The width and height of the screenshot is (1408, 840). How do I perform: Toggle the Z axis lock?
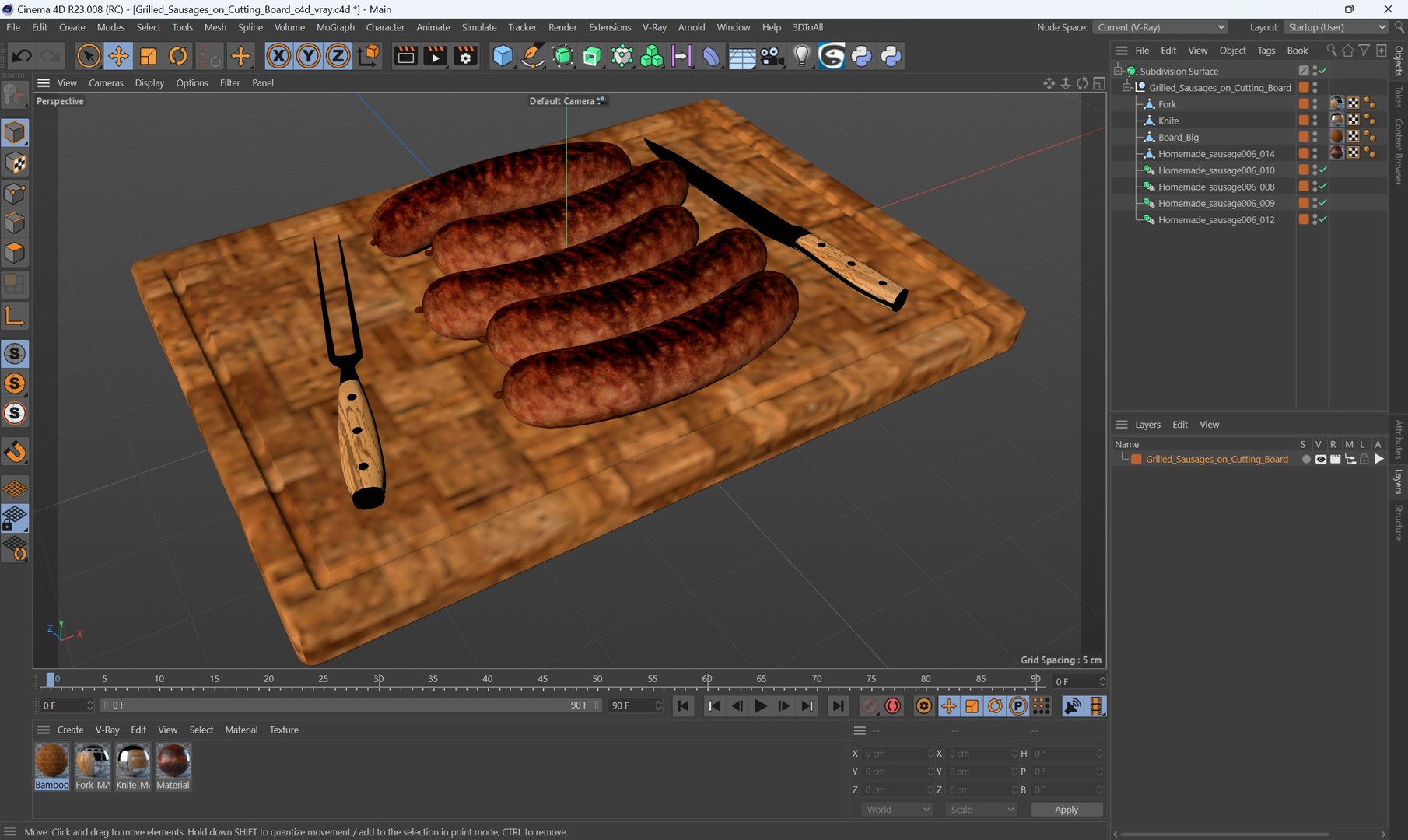(x=338, y=56)
